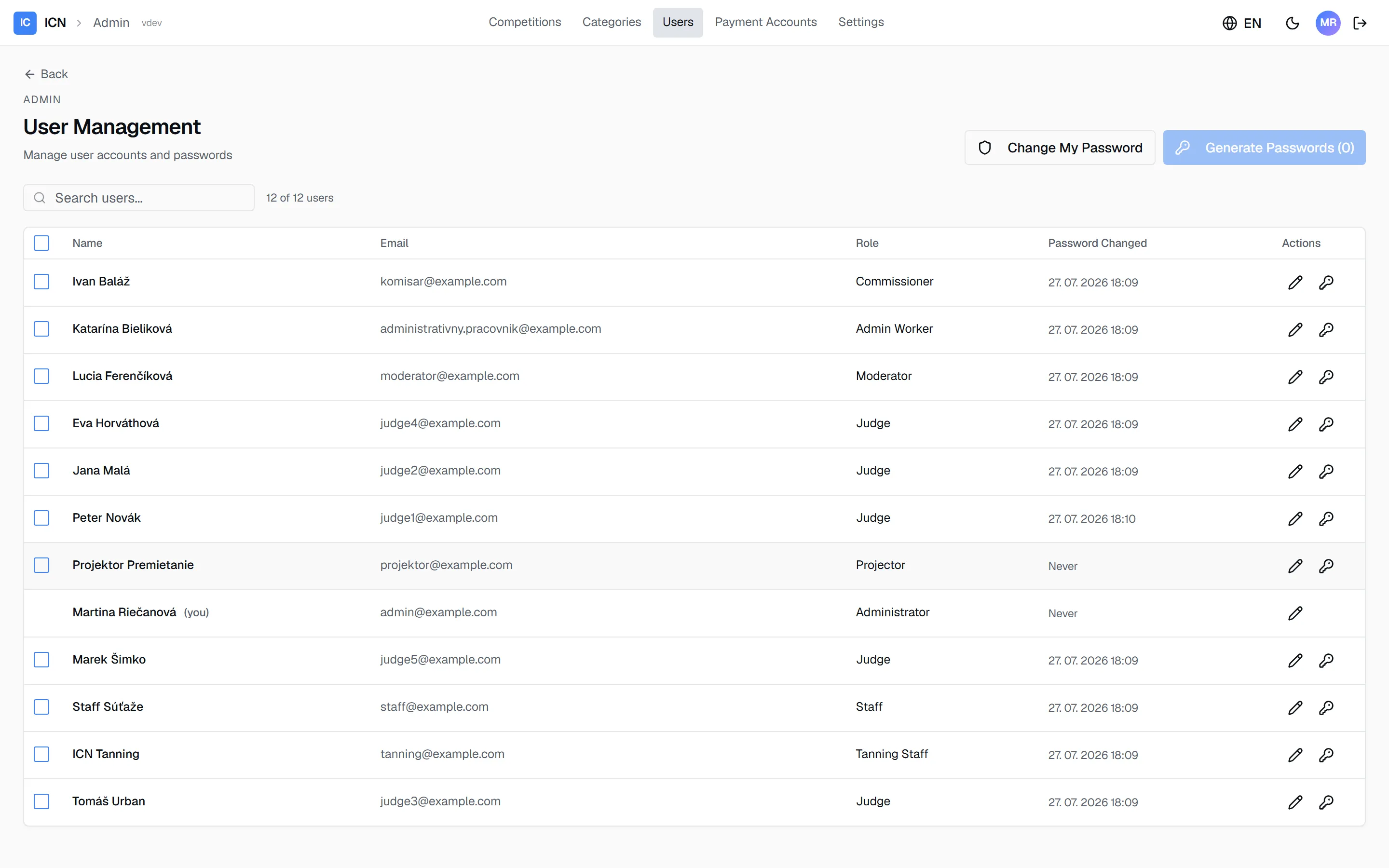This screenshot has height=868, width=1389.
Task: Select the ICN Tanning checkbox
Action: (x=41, y=754)
